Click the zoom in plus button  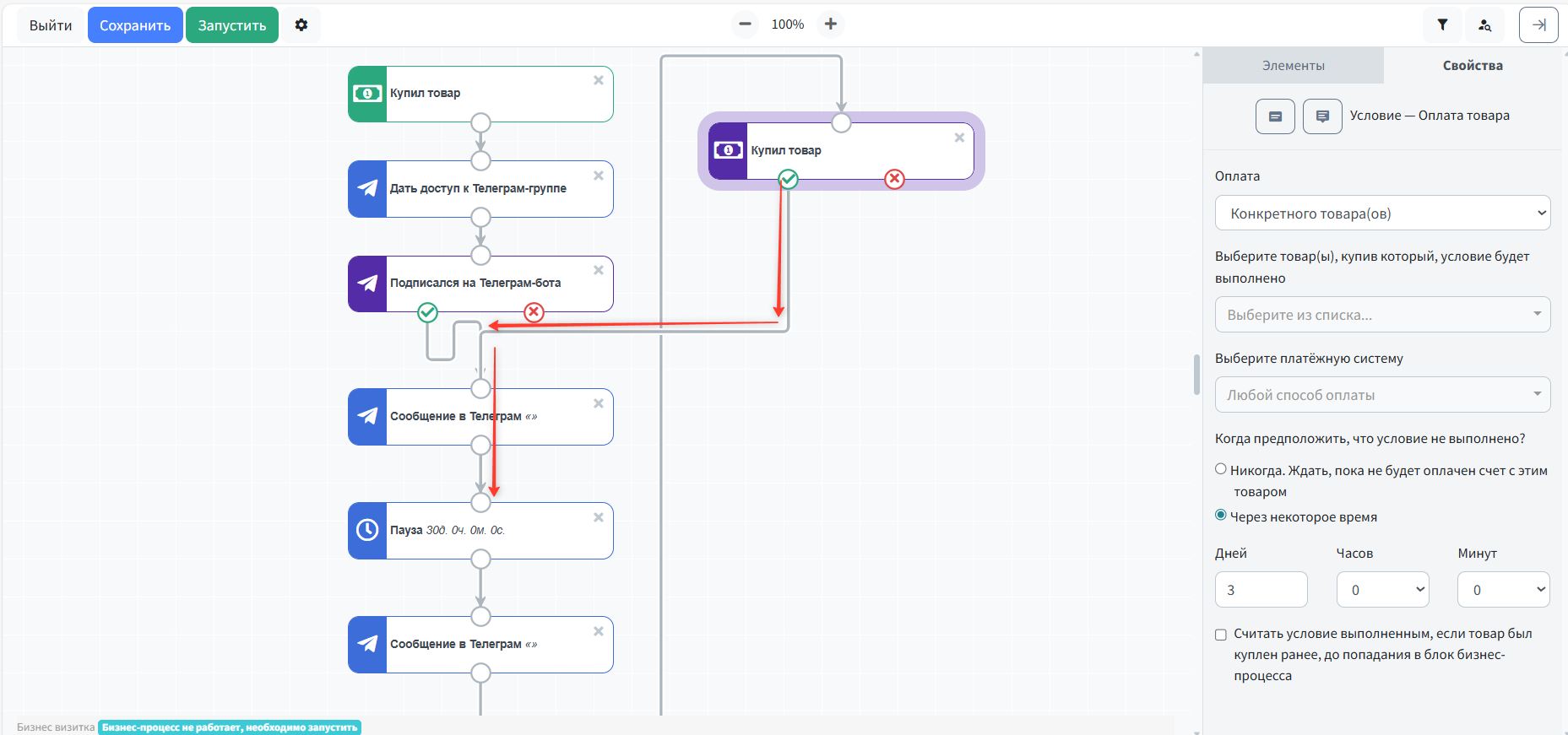[831, 24]
